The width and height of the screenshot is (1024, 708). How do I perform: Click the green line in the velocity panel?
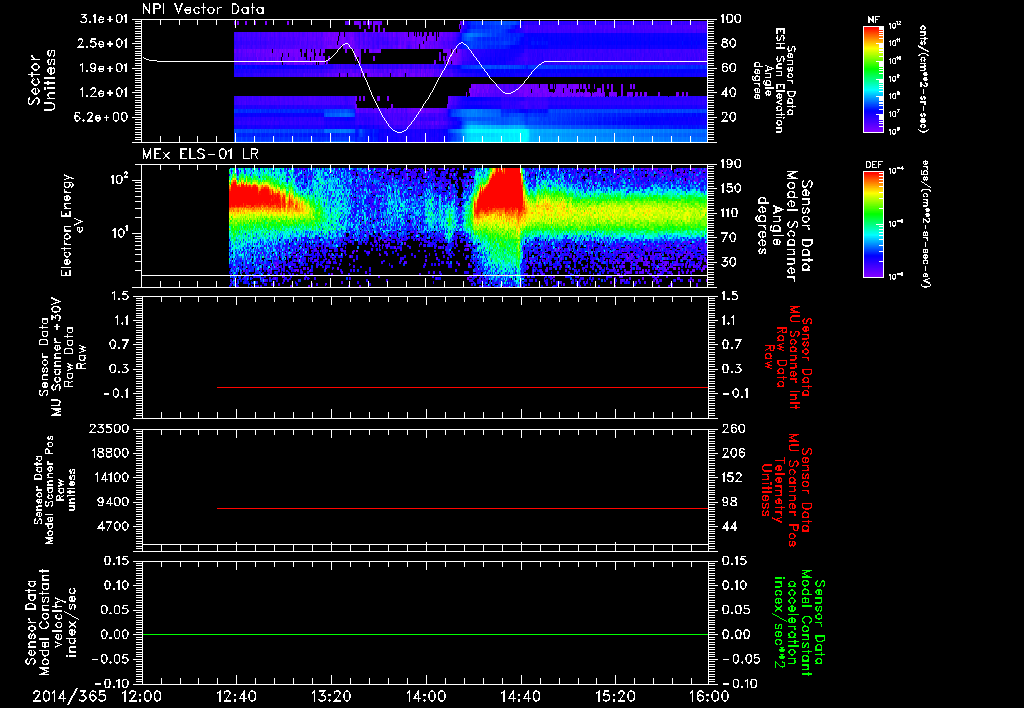(425, 634)
